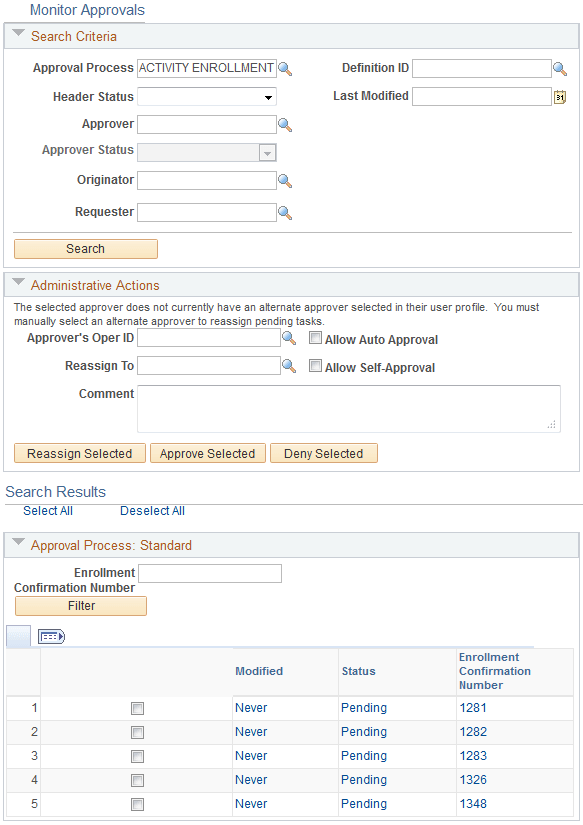Enable the Allow Auto Approval checkbox
This screenshot has width=583, height=825.
[315, 338]
